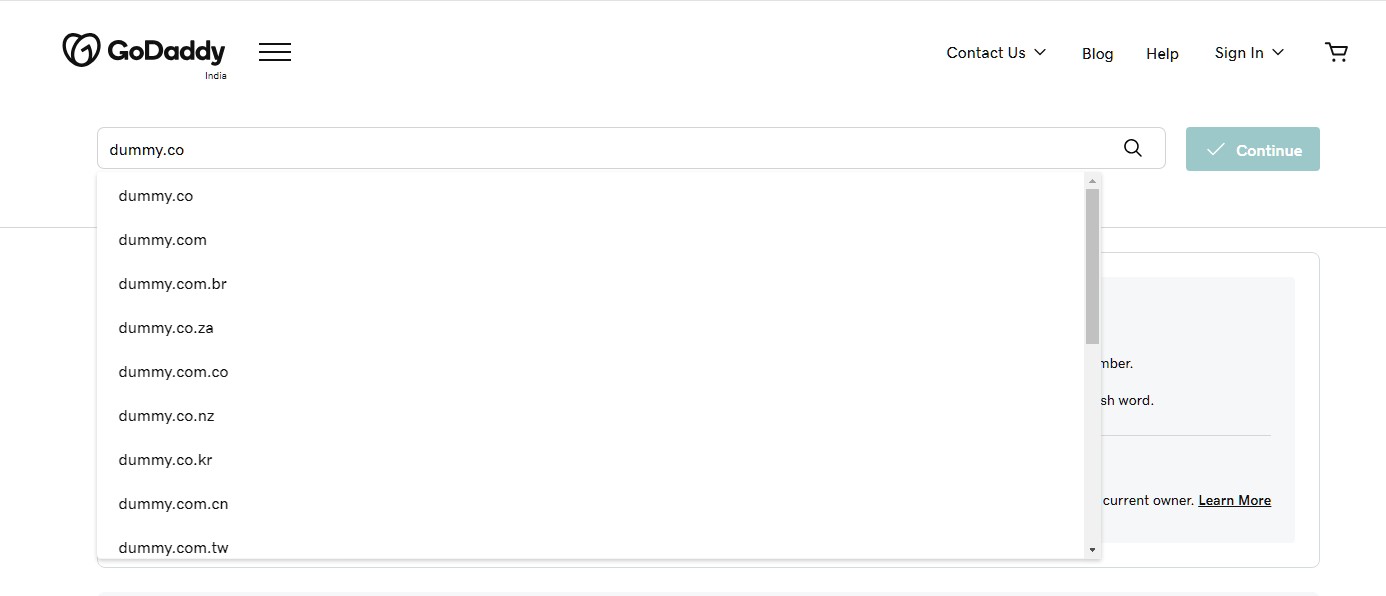Click the search magnifier icon

pos(1132,148)
